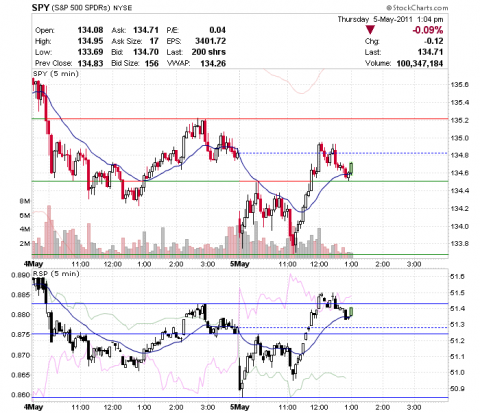Image resolution: width=480 pixels, height=413 pixels.
Task: Click the 51.6 RSP price axis label
Action: [457, 277]
